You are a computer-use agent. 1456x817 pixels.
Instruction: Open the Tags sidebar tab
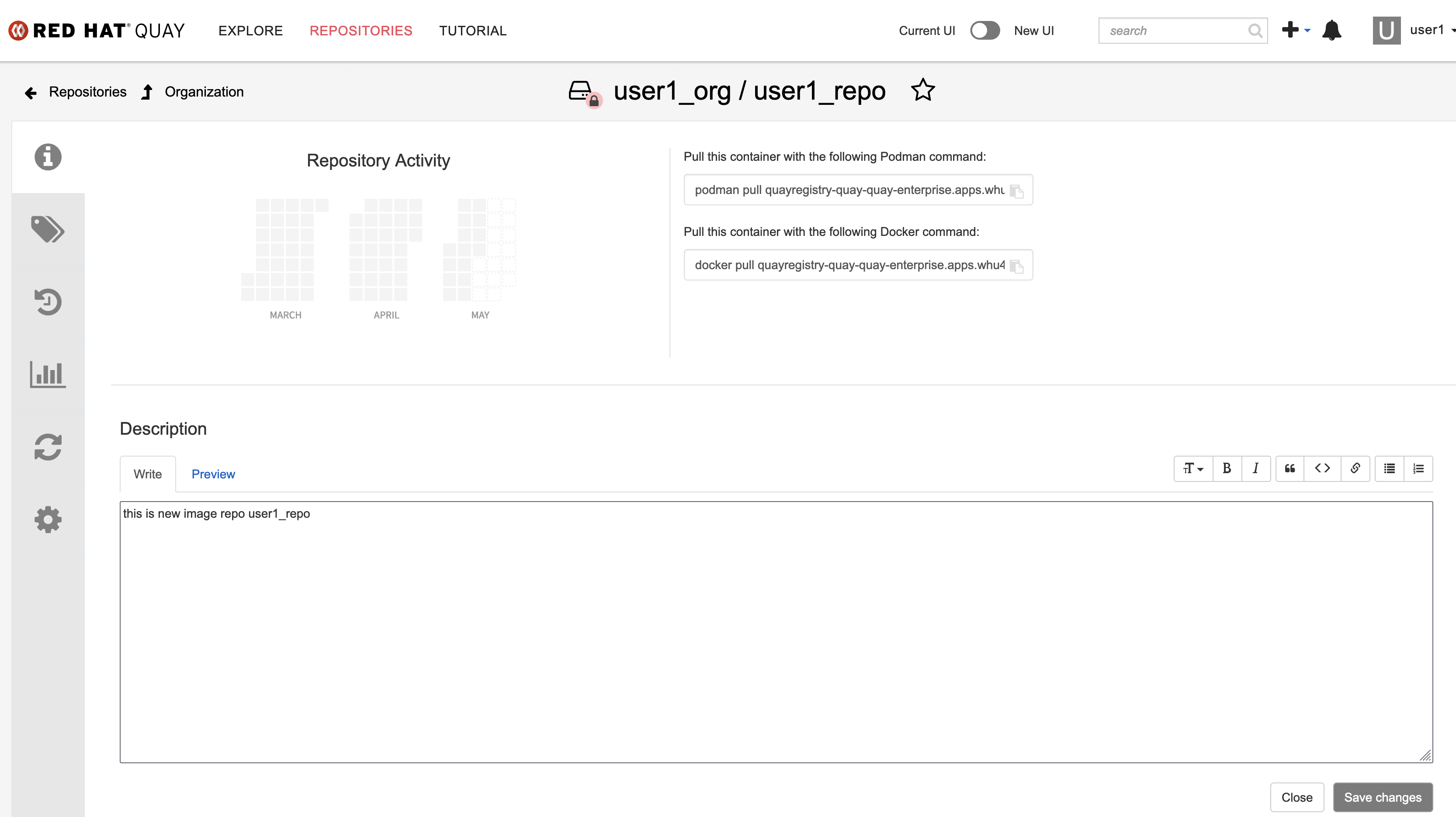coord(48,229)
